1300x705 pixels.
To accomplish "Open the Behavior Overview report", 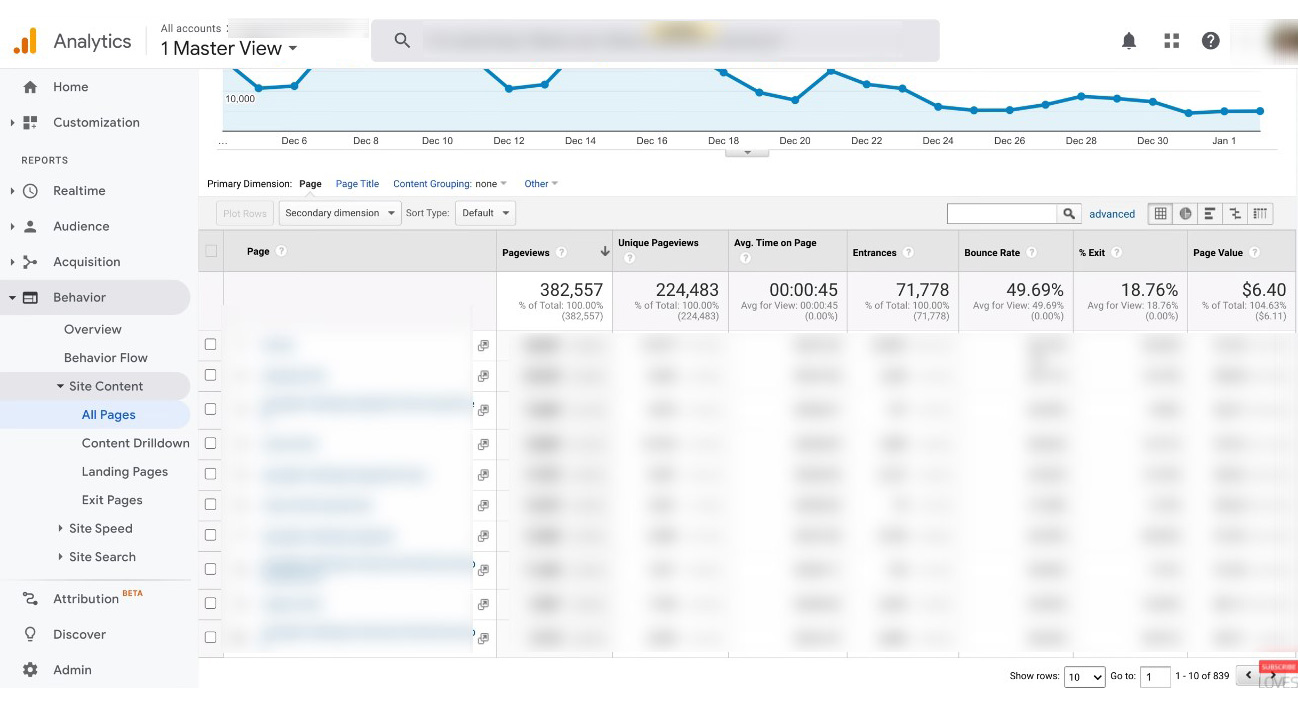I will 93,330.
